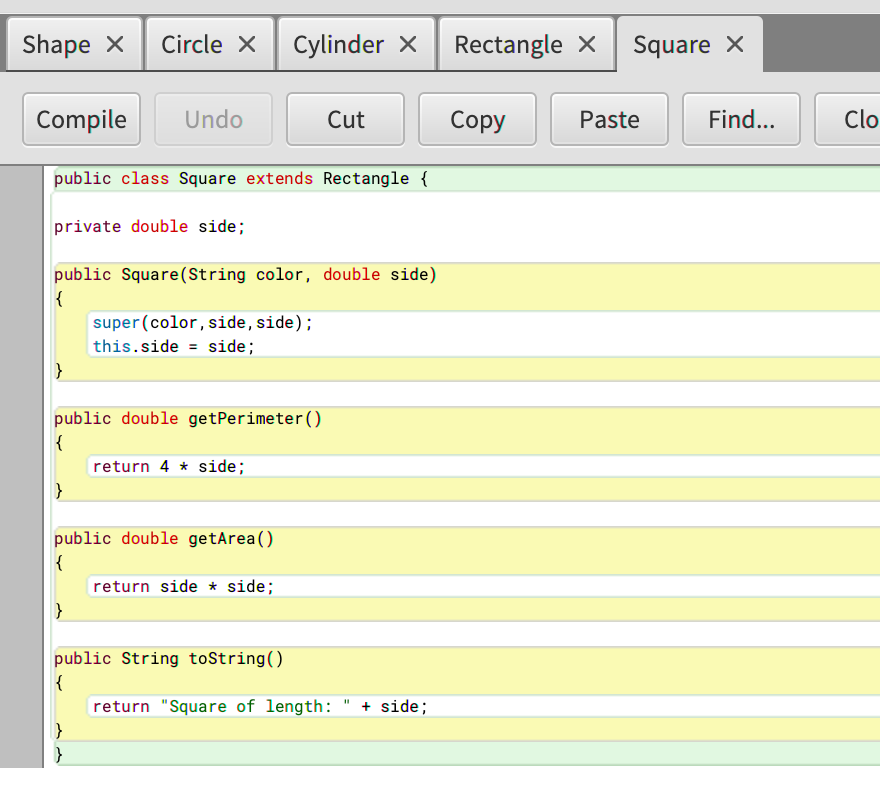The image size is (880, 802).
Task: Open the Find dialog
Action: (741, 119)
